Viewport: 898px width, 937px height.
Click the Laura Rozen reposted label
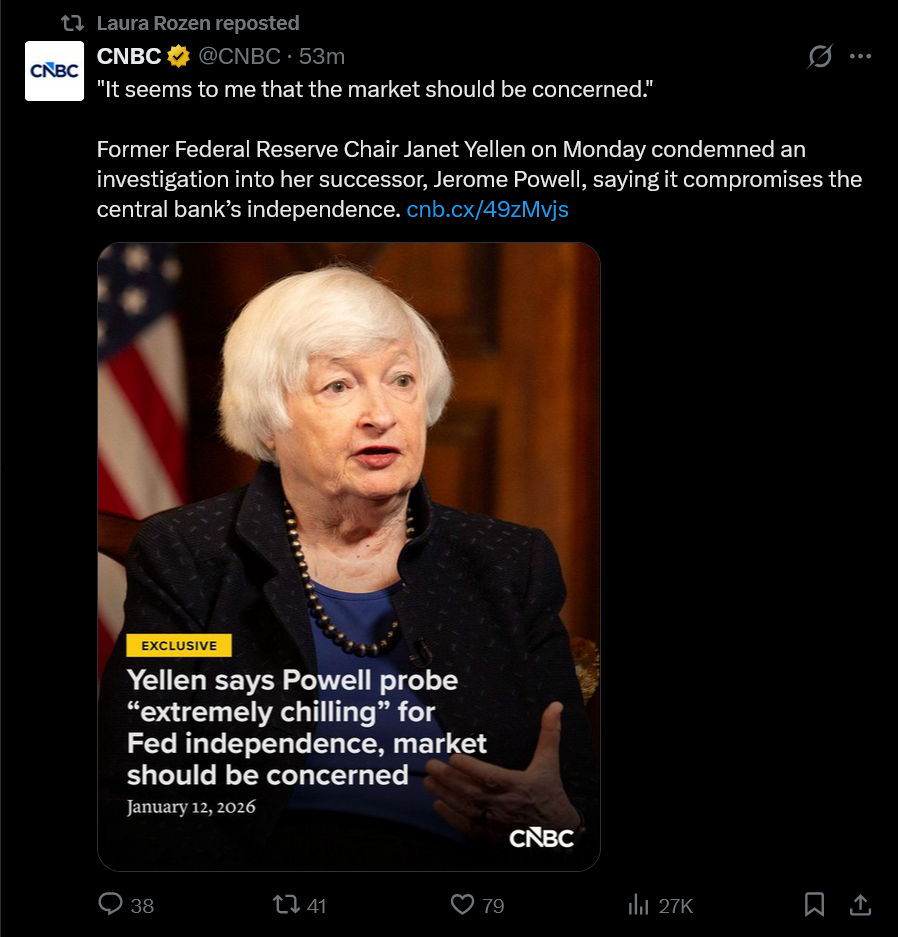[198, 23]
